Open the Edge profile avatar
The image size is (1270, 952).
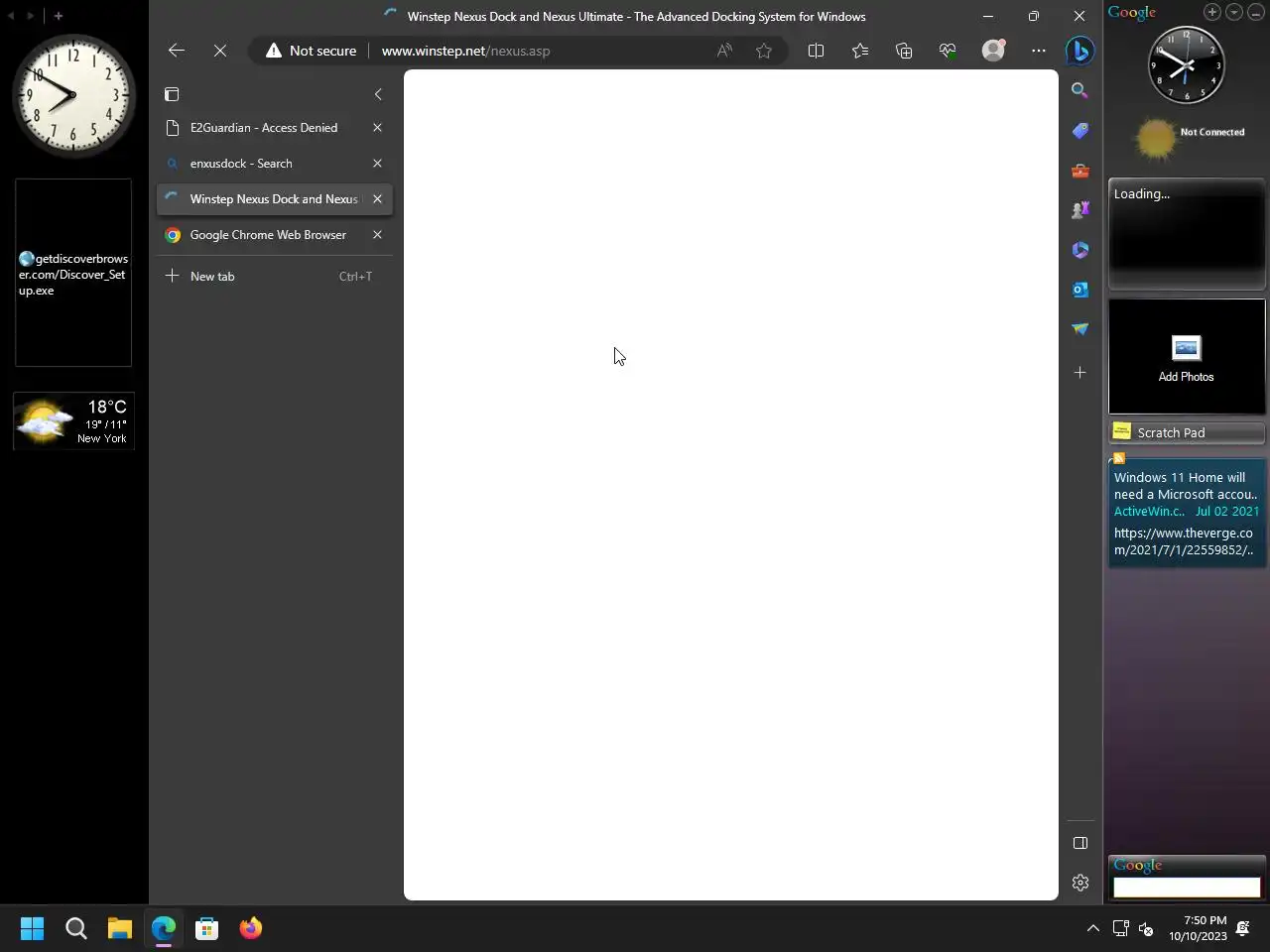(x=993, y=50)
